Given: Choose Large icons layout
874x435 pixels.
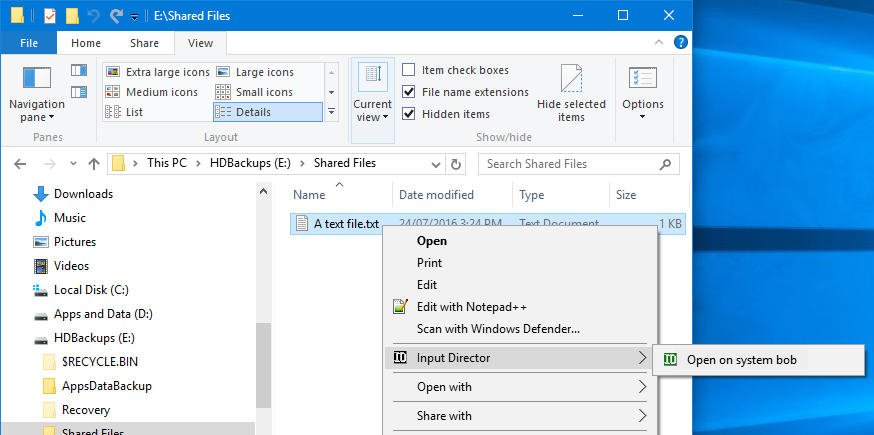Looking at the screenshot, I should point(255,72).
